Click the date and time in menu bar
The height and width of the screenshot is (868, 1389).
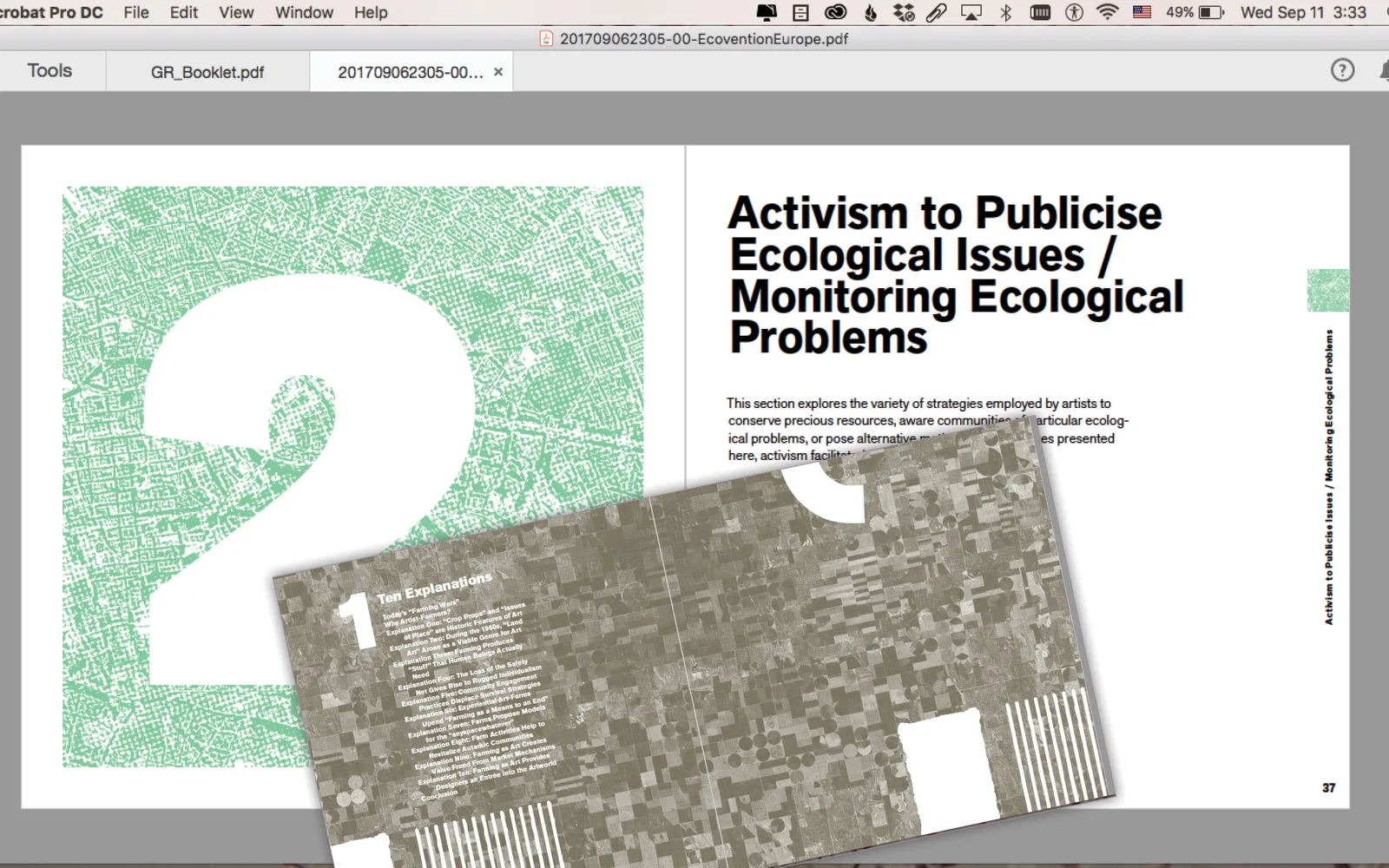pyautogui.click(x=1303, y=12)
